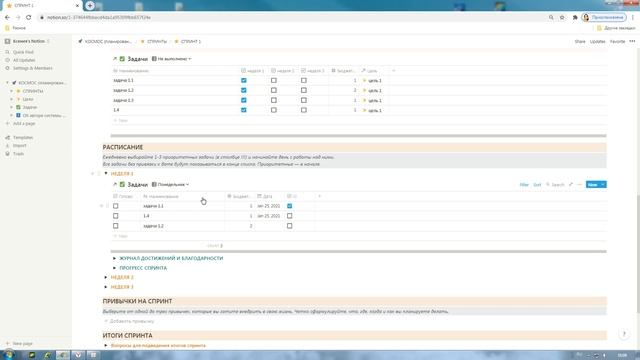
Task: Go to СПРИНТЫ breadcrumb
Action: (x=154, y=41)
